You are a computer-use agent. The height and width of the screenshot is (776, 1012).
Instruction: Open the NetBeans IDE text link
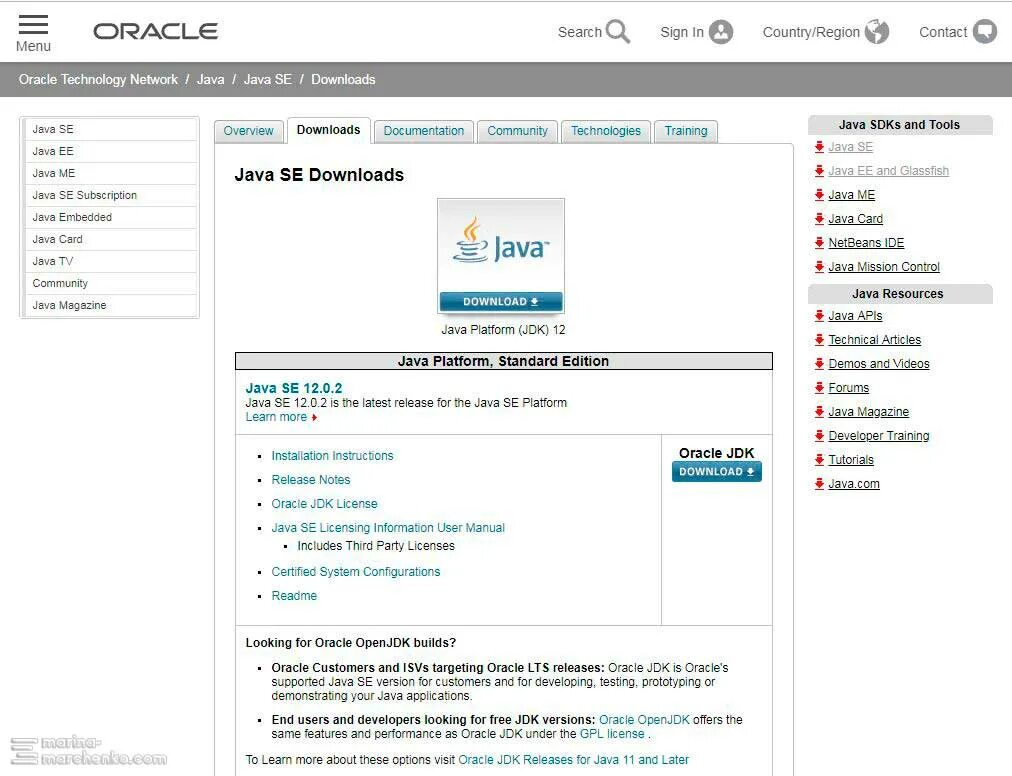pyautogui.click(x=866, y=242)
